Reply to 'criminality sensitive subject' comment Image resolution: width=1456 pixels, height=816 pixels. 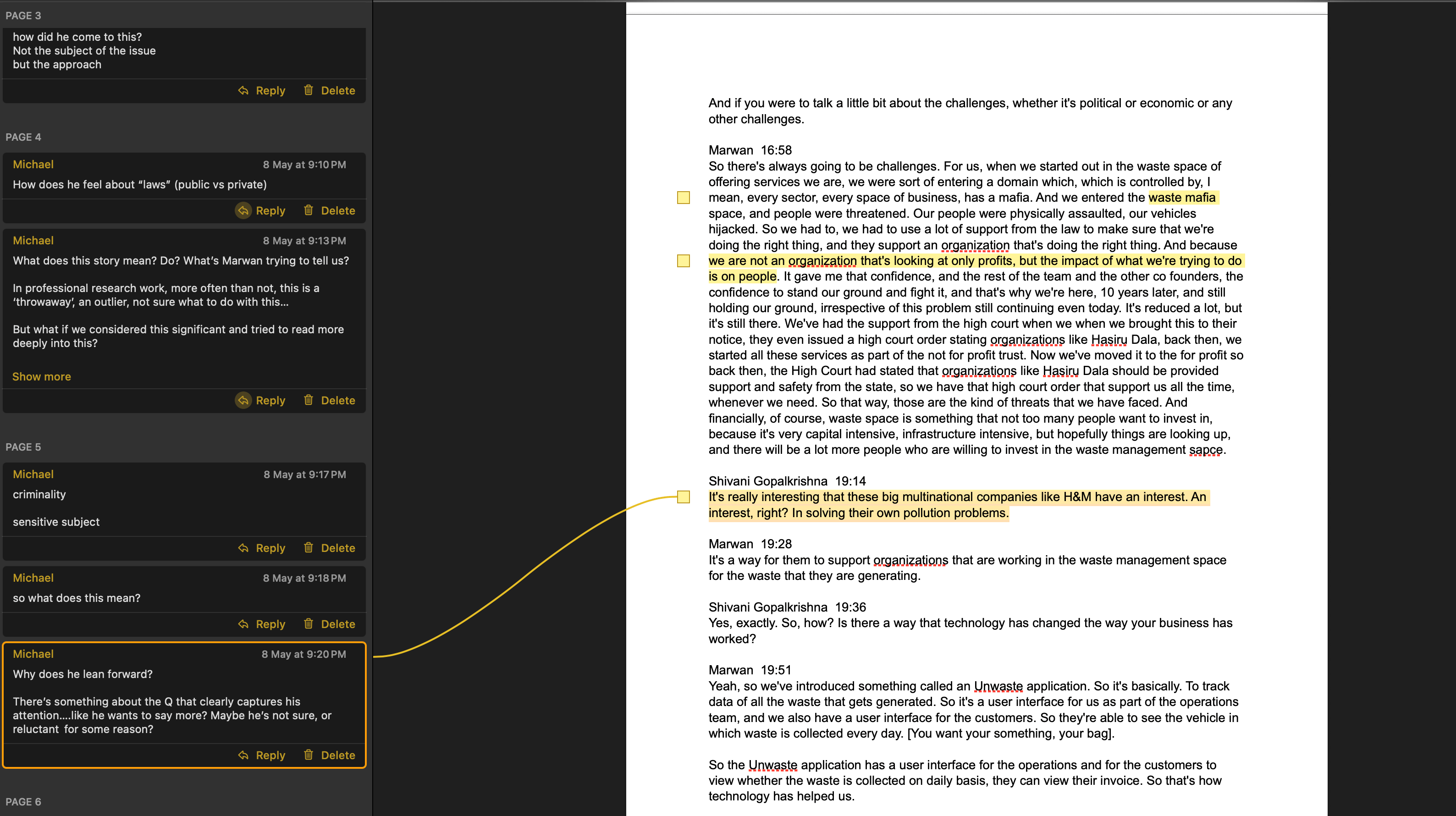coord(270,547)
